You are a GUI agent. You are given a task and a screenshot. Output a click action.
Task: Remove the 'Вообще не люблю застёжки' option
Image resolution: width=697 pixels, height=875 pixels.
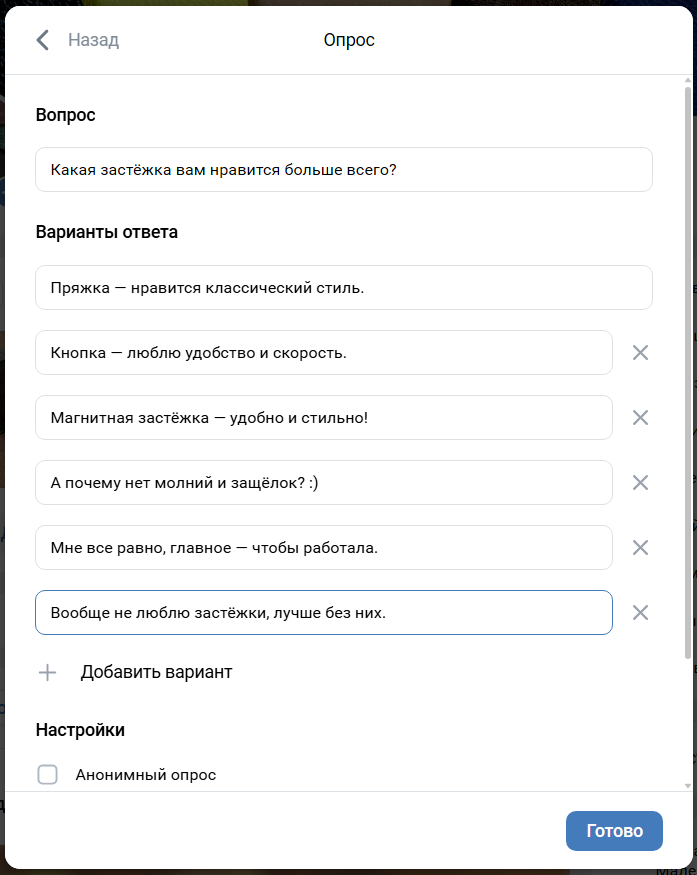tap(641, 612)
